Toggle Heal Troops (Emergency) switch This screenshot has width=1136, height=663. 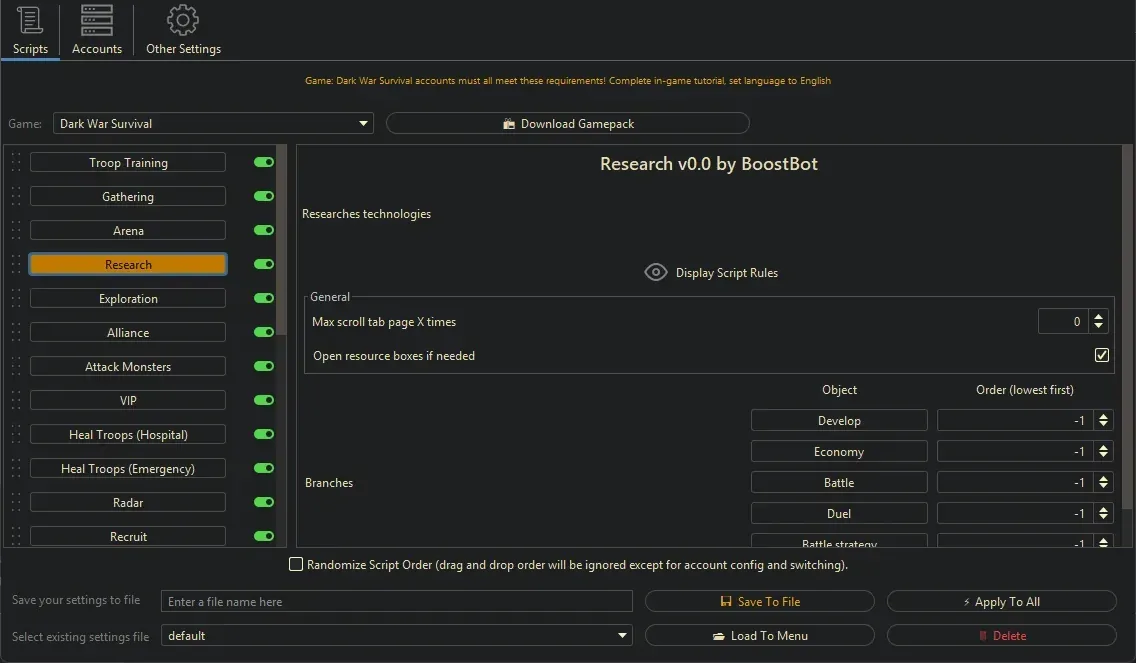pos(264,469)
